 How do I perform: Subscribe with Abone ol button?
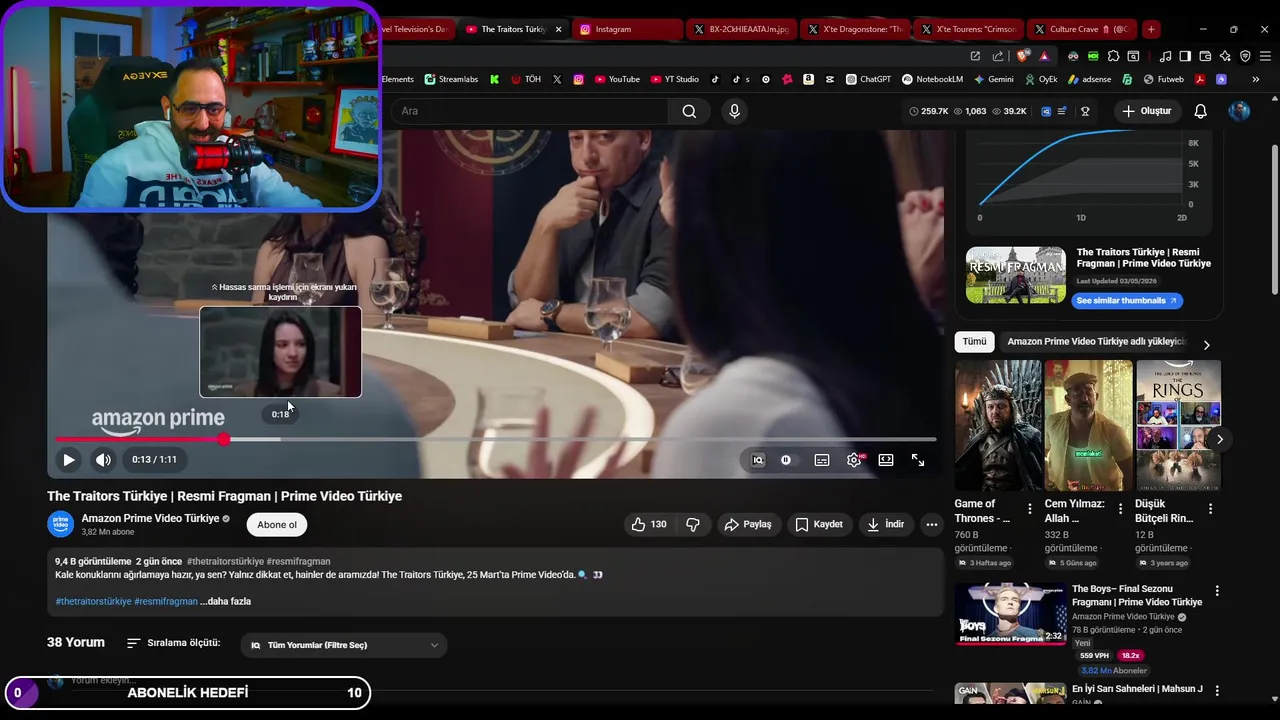277,524
